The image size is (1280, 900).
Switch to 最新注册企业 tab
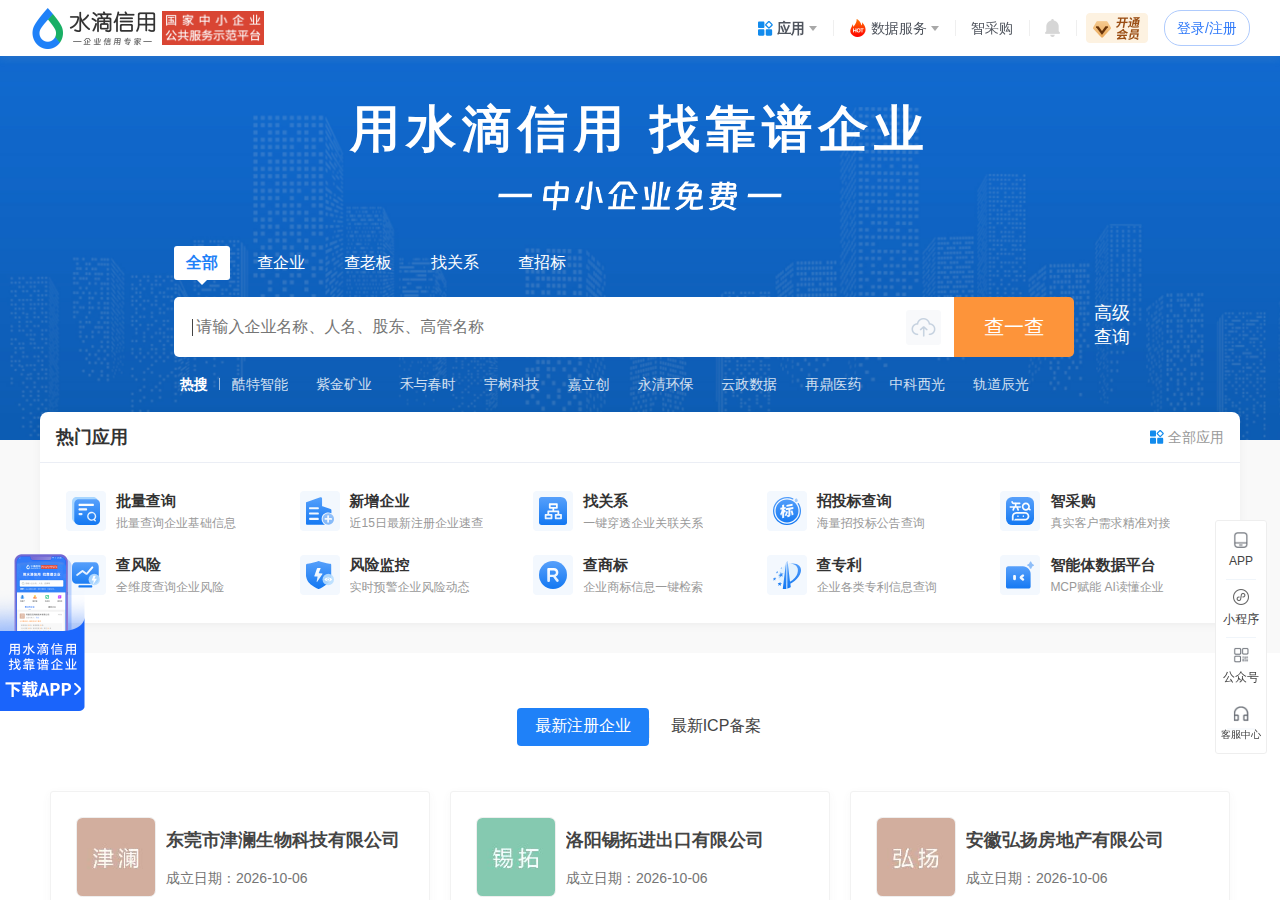[583, 727]
